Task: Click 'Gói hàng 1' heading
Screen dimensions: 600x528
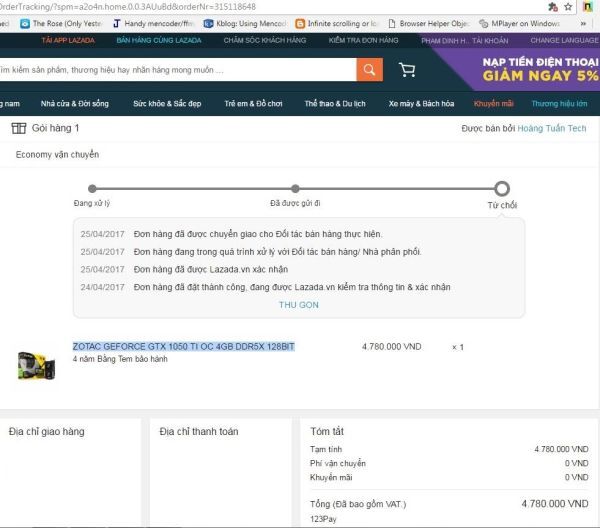Action: (x=55, y=128)
